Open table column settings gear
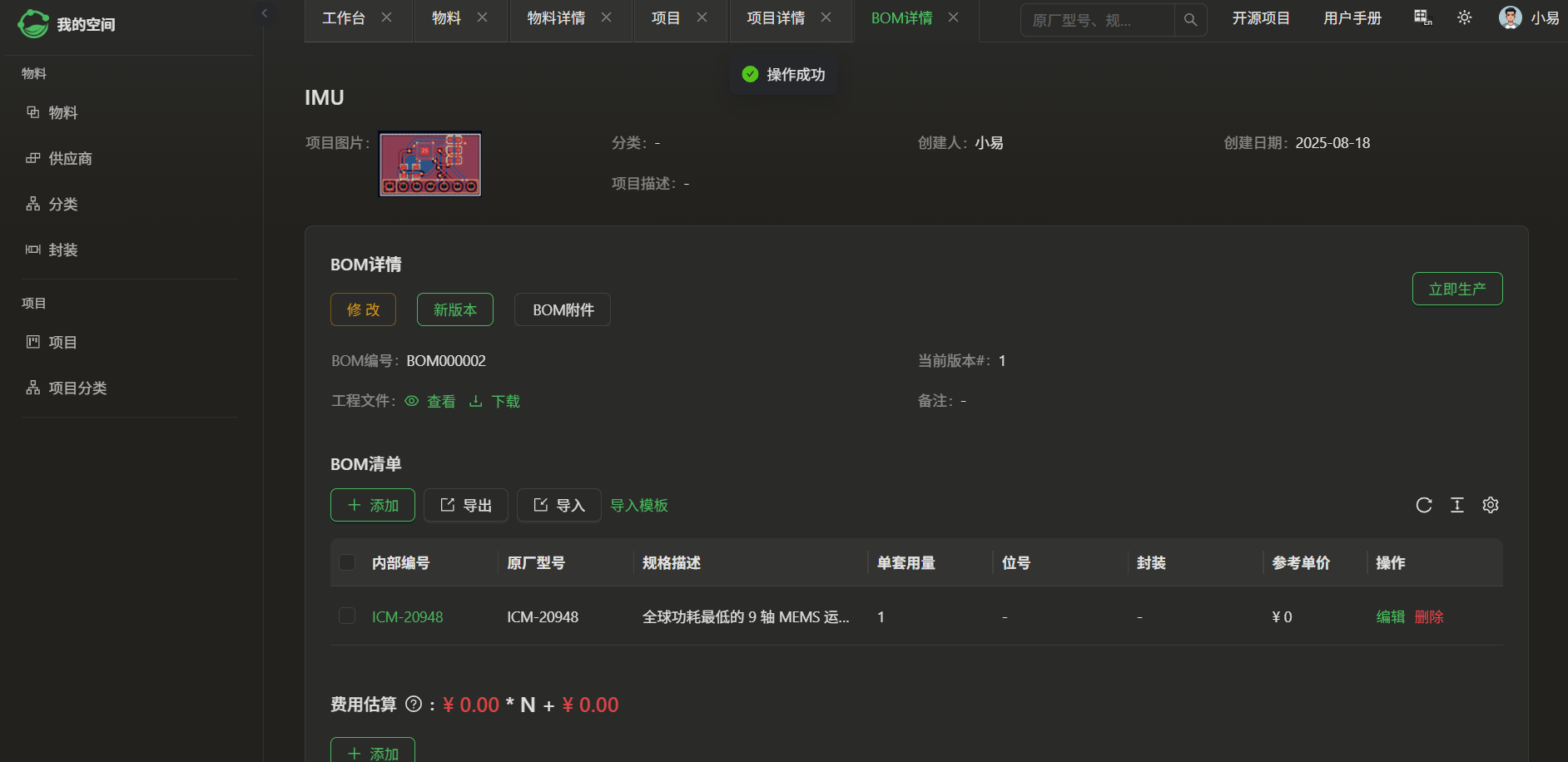The width and height of the screenshot is (1568, 762). coord(1491,505)
